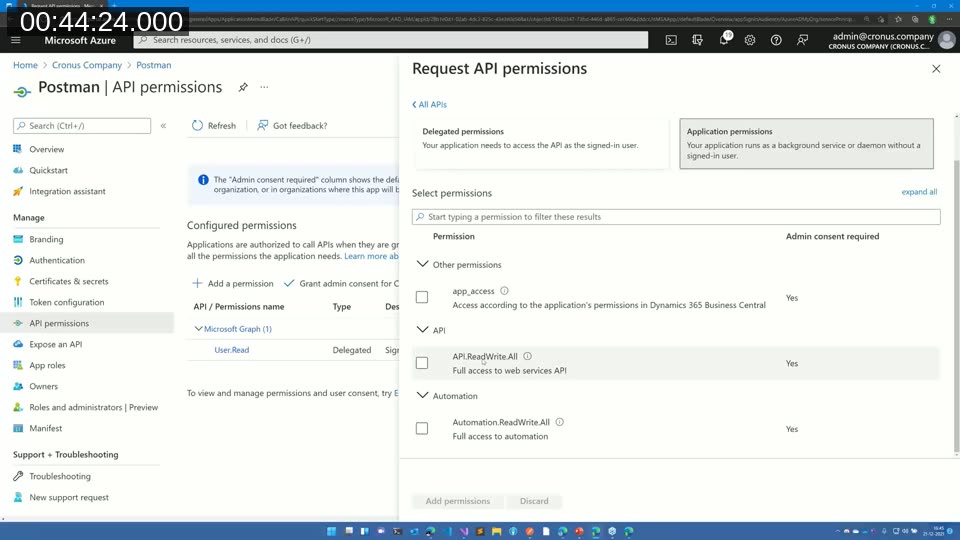Click Grant admin consent button
Viewport: 960px width, 540px height.
pos(342,283)
